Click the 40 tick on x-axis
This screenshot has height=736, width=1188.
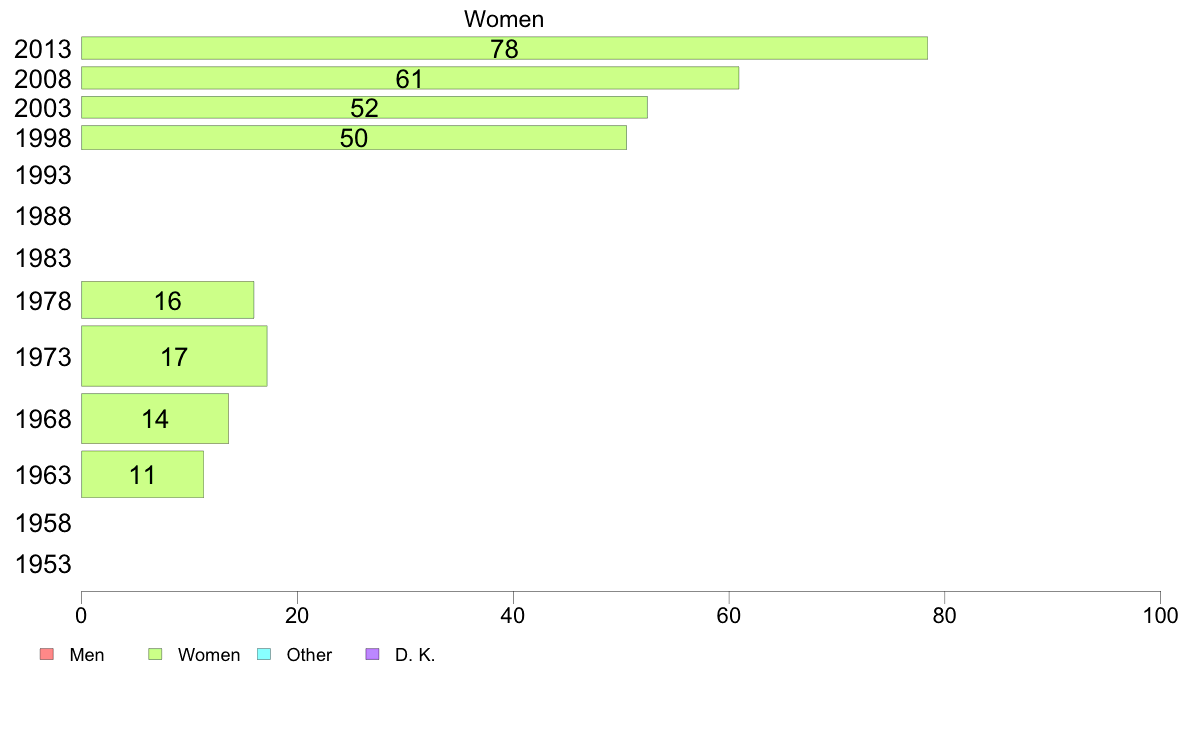click(513, 615)
